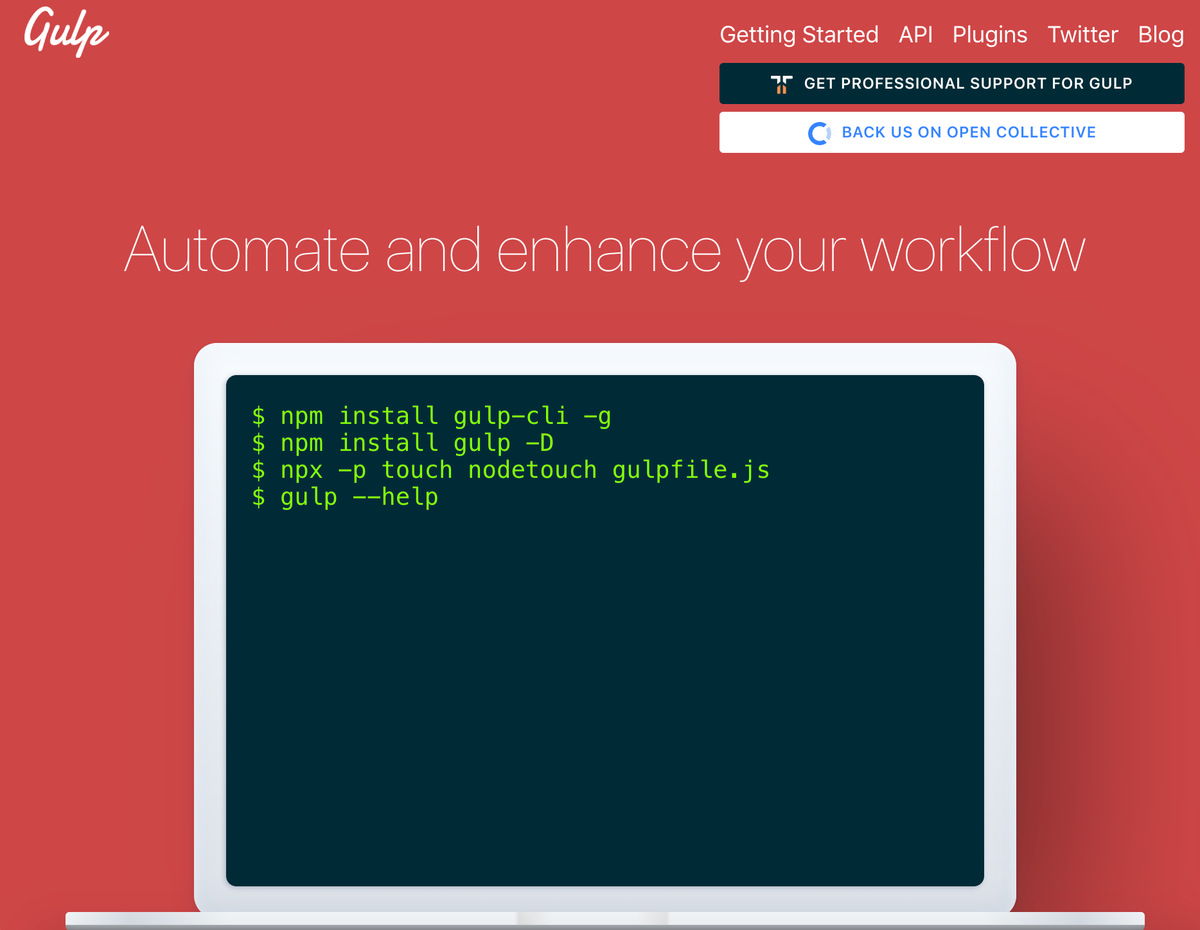Visit the Twitter link
The width and height of the screenshot is (1200, 930).
pos(1083,35)
